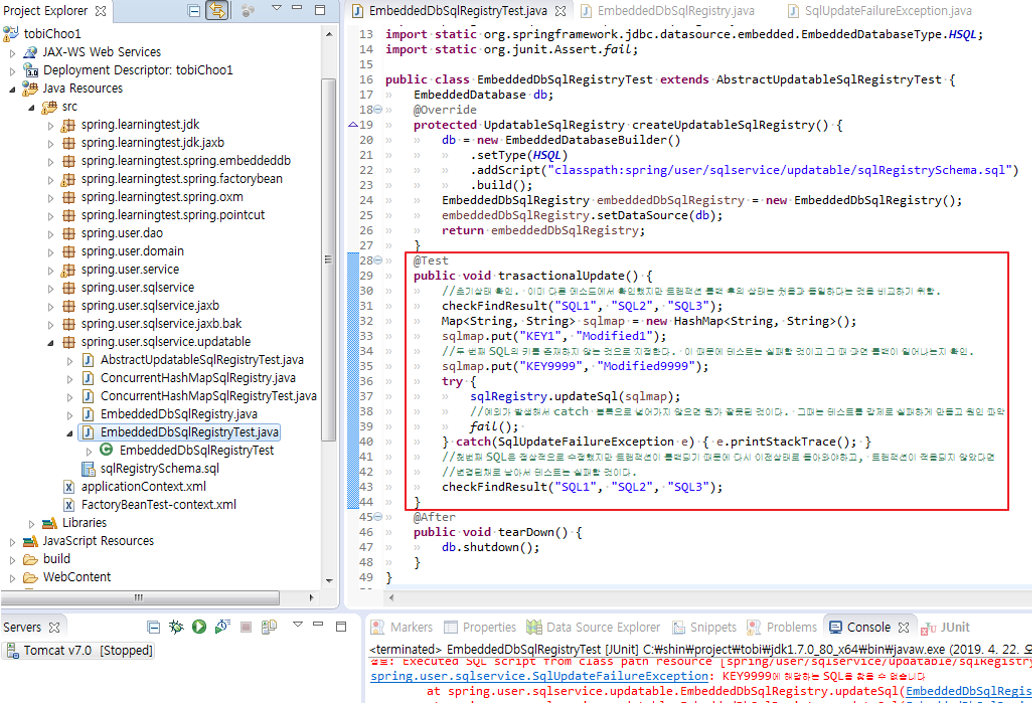Expand the Libraries node
The image size is (1032, 703).
[x=31, y=523]
